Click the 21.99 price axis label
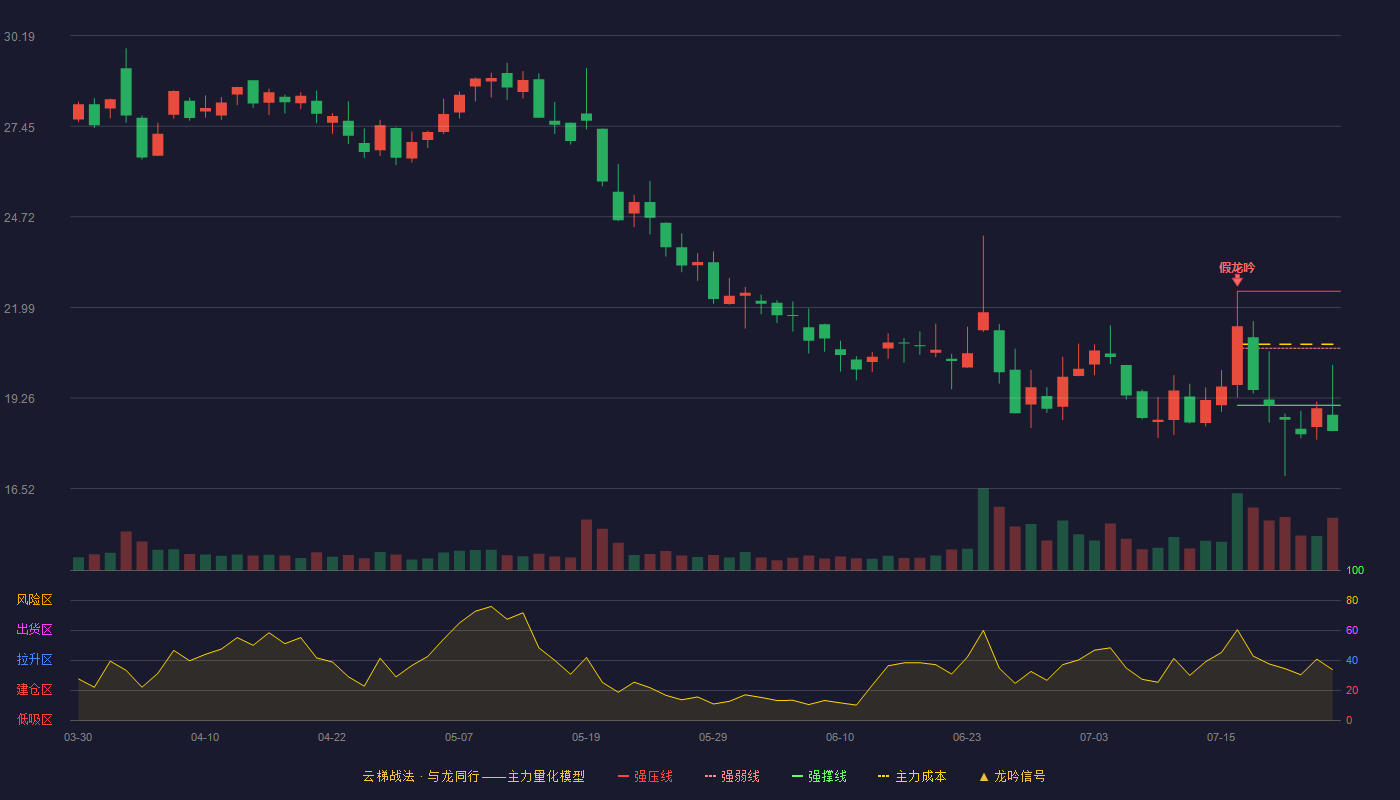The width and height of the screenshot is (1400, 800). (19, 309)
